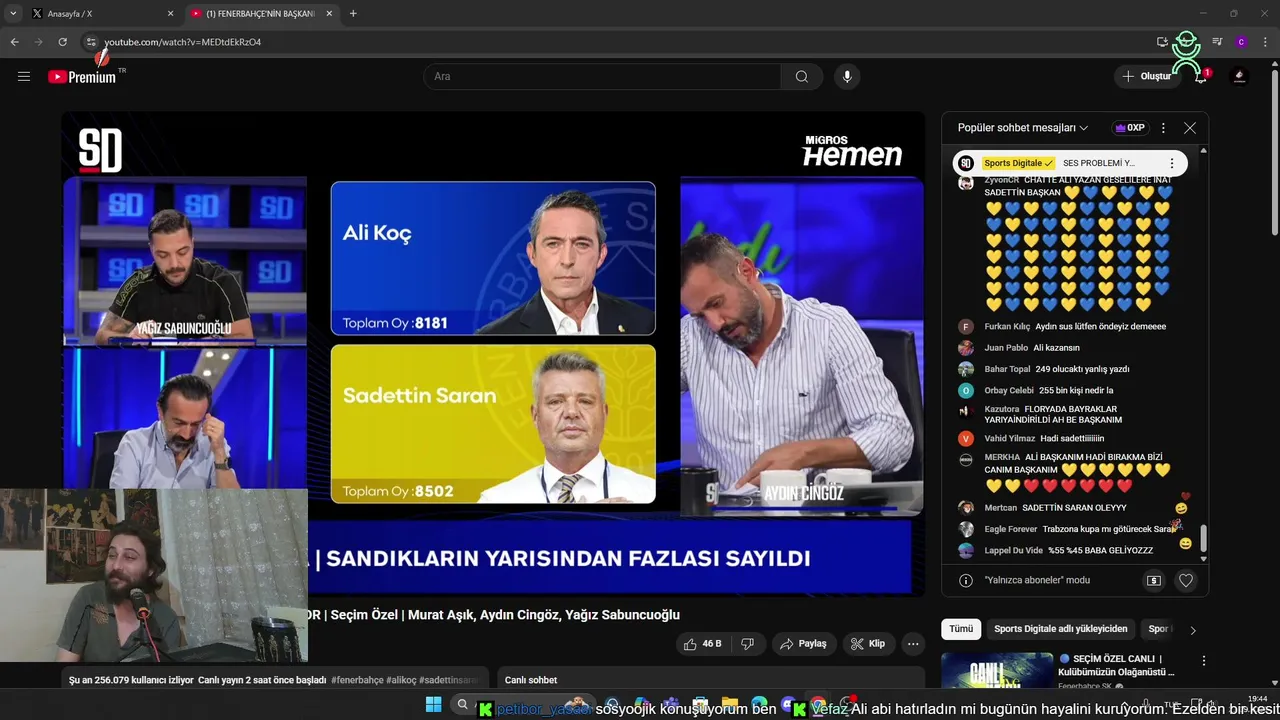Open the YouTube notifications bell

pos(1201,76)
